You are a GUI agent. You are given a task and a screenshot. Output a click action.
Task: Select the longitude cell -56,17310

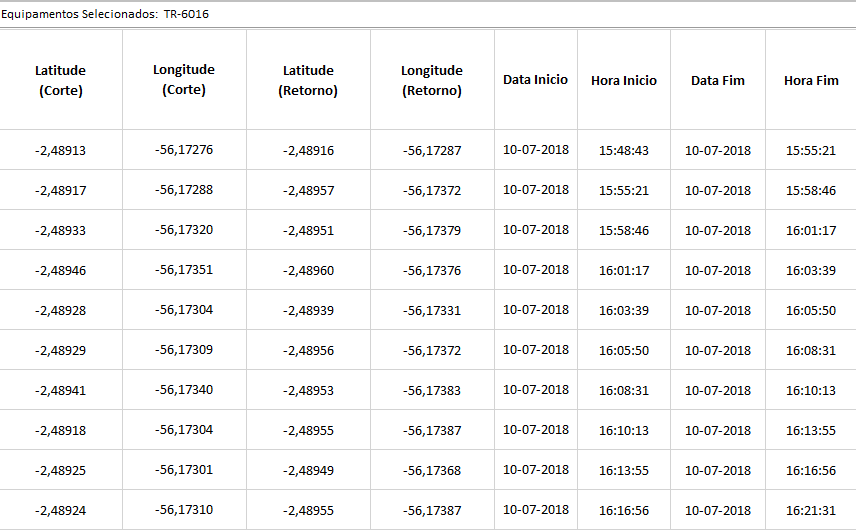[x=184, y=510]
